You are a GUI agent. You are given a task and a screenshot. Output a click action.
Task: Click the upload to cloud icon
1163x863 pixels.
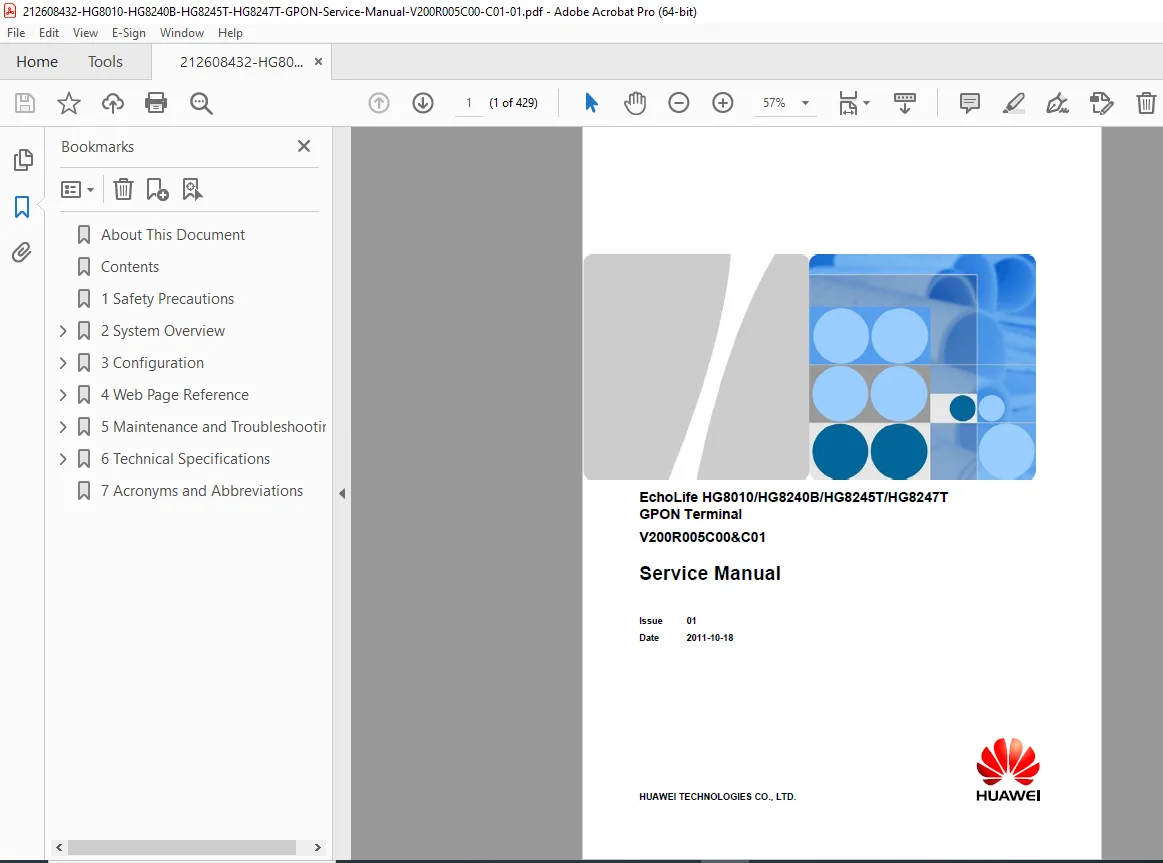[113, 103]
